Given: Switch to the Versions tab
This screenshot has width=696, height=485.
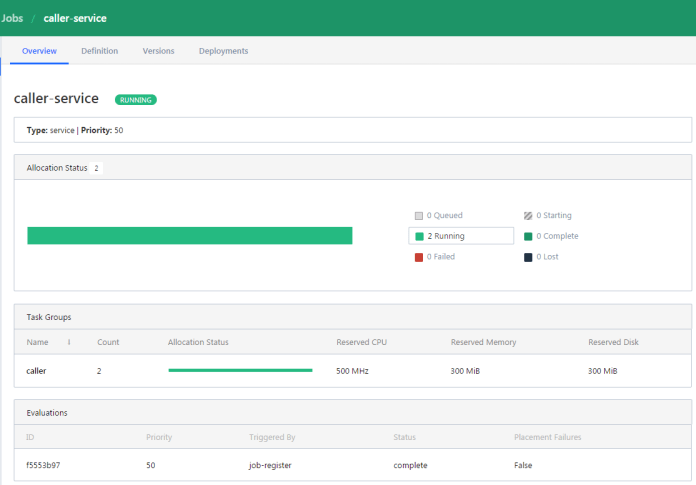Looking at the screenshot, I should click(x=158, y=51).
